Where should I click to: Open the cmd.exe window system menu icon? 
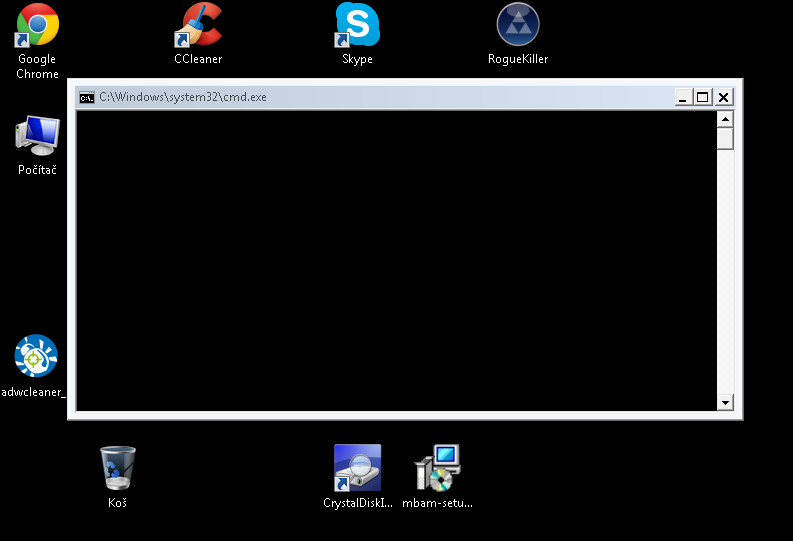coord(86,97)
